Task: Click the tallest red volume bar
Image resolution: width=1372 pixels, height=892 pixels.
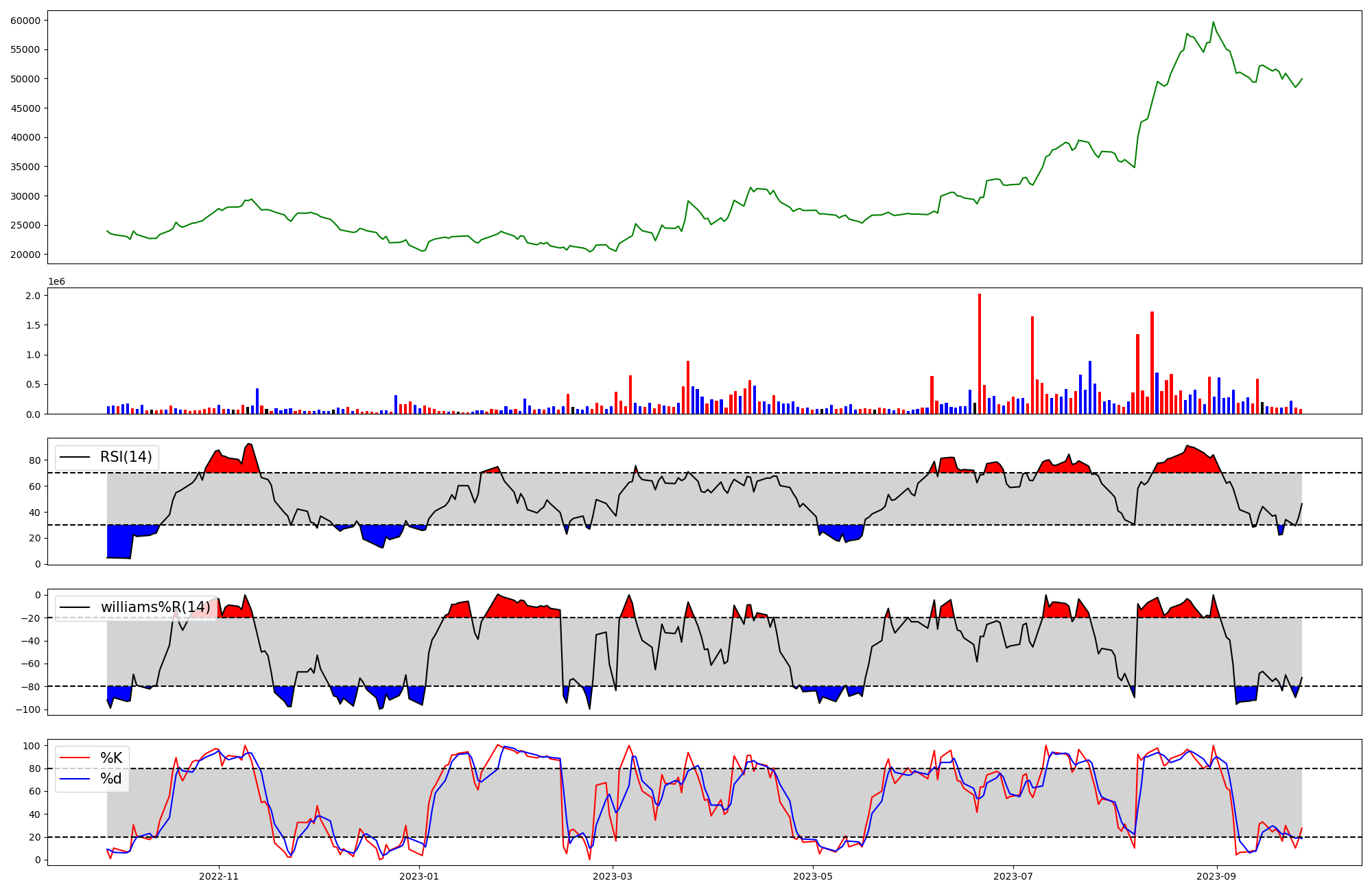Action: tap(980, 353)
